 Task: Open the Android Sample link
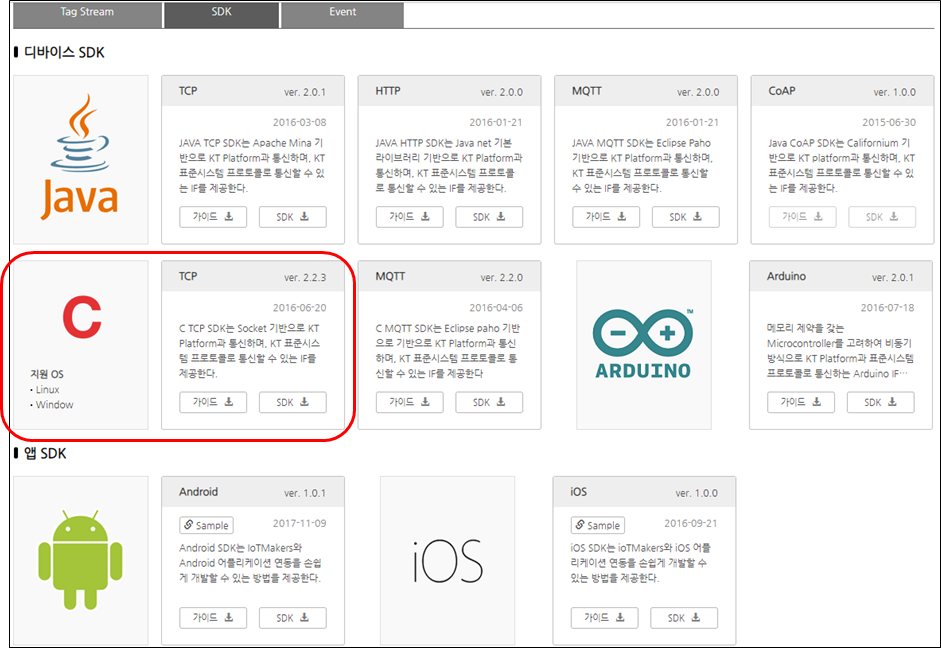206,525
